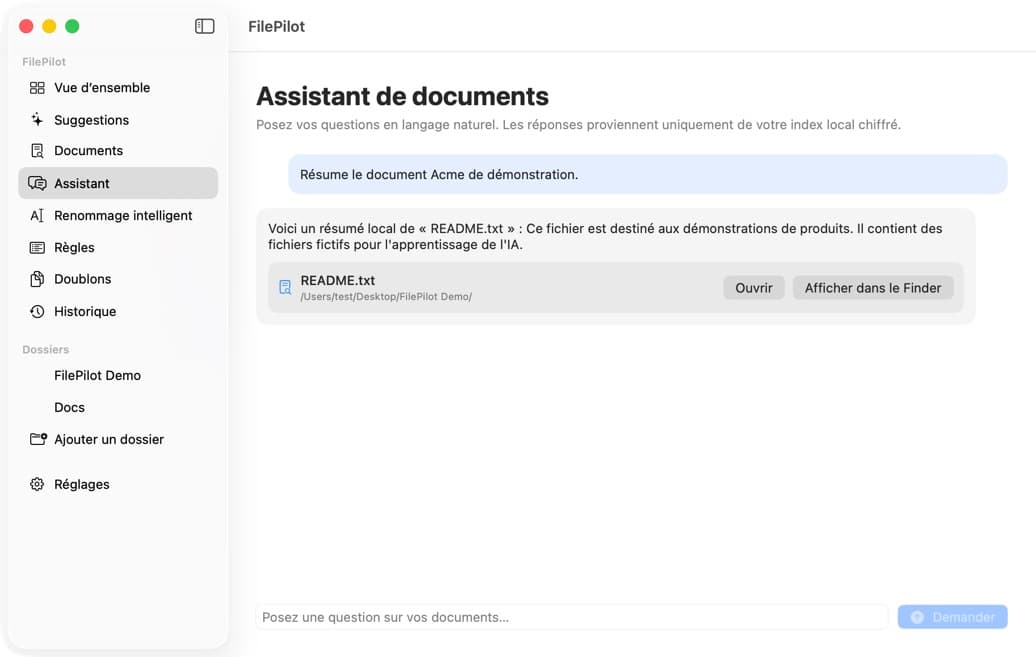Click the Vue d'ensemble grid icon
The width and height of the screenshot is (1036, 657).
point(37,88)
